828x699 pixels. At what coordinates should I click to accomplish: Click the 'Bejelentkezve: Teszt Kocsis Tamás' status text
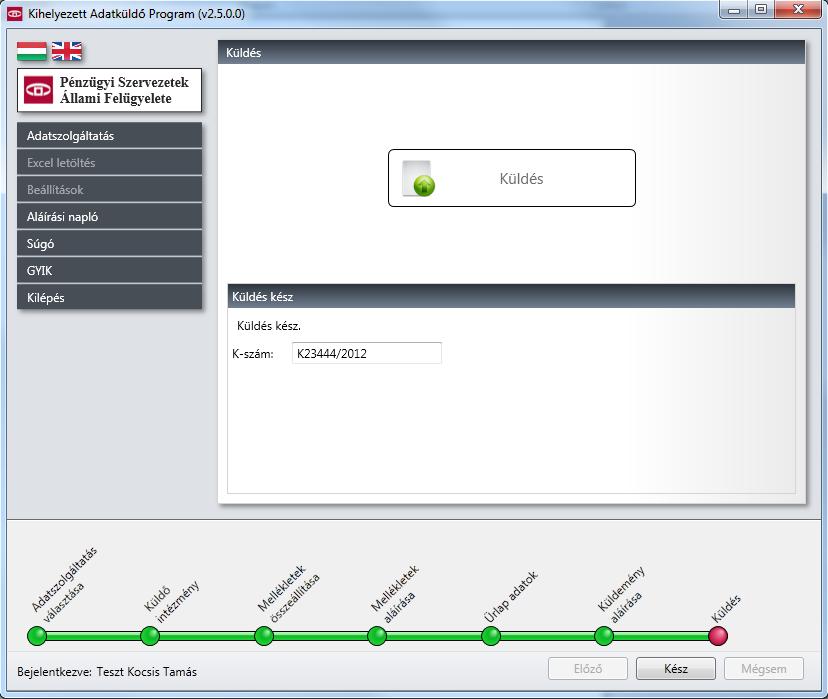click(x=107, y=672)
